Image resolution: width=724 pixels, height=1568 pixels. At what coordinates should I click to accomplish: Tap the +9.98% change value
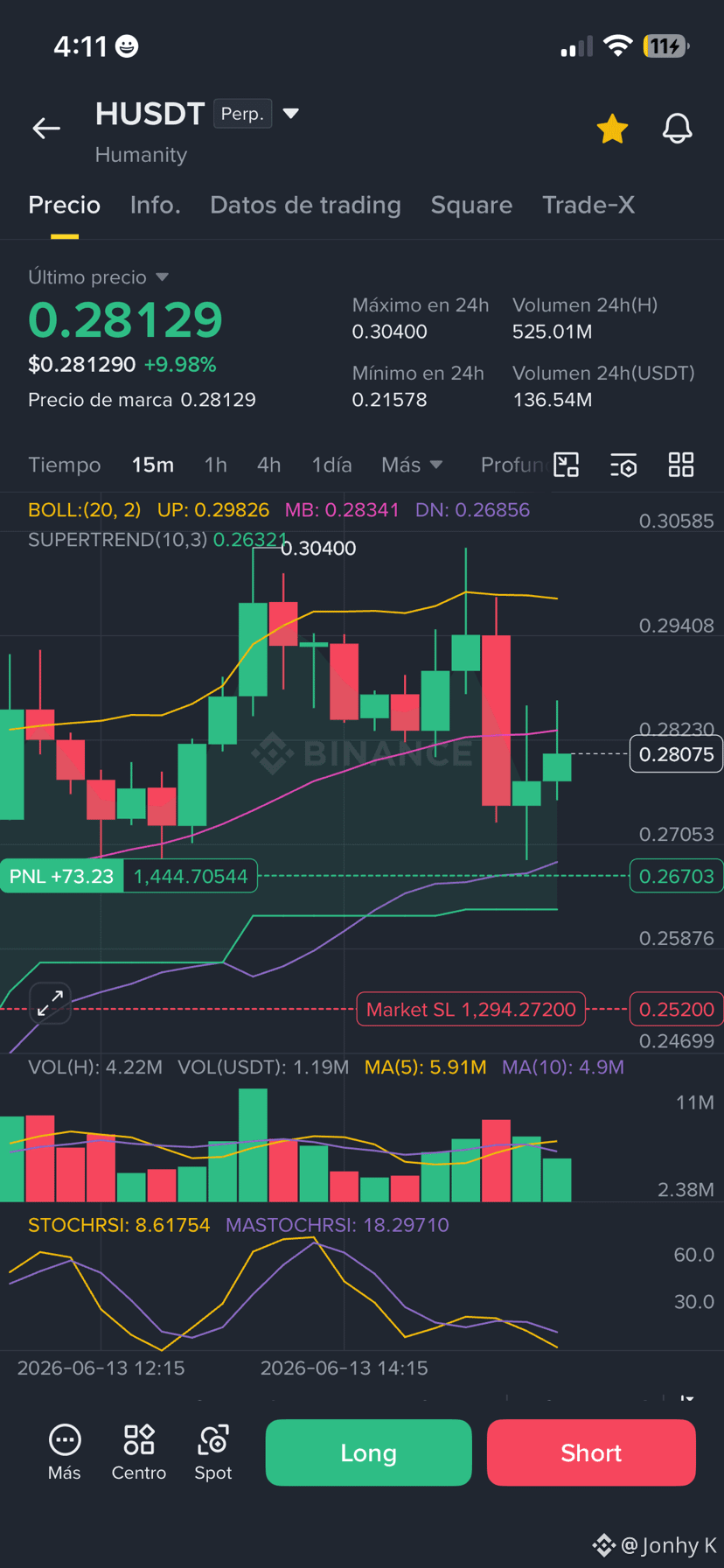point(180,364)
